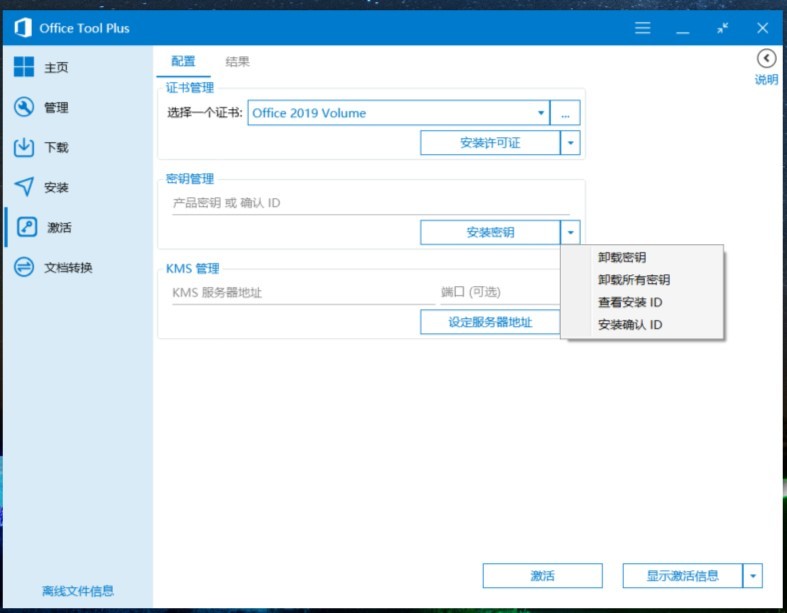This screenshot has height=613, width=787.
Task: Select the 下载 download icon
Action: (x=24, y=148)
